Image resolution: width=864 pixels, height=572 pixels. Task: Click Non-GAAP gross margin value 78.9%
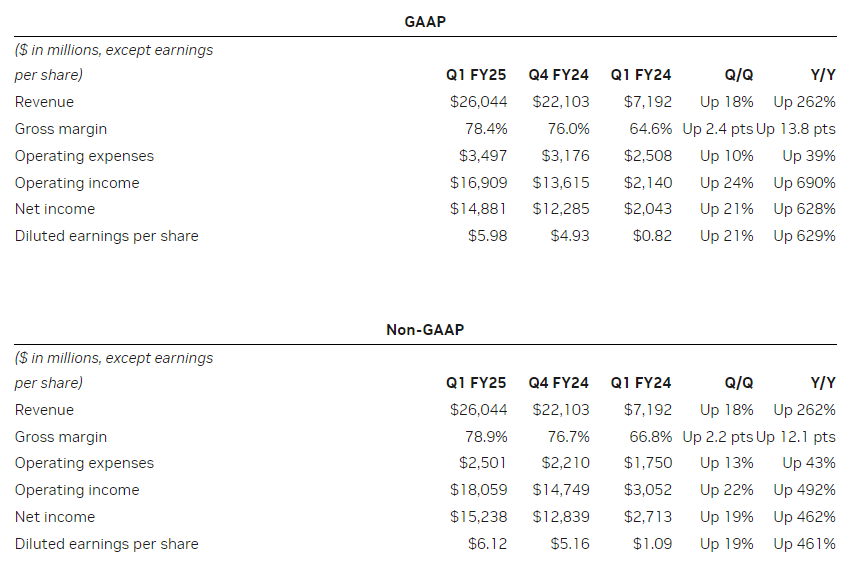click(486, 437)
